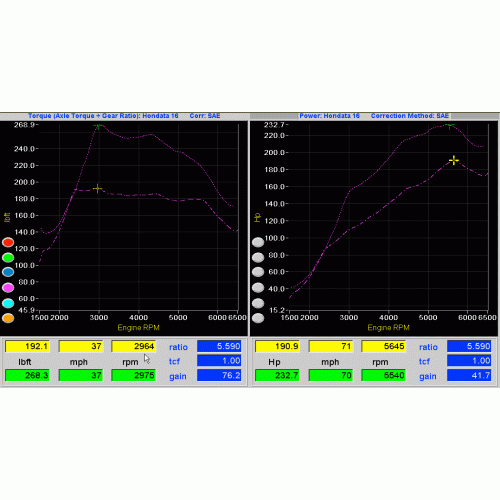
Task: Click the cyan run color button
Action: coord(8,303)
